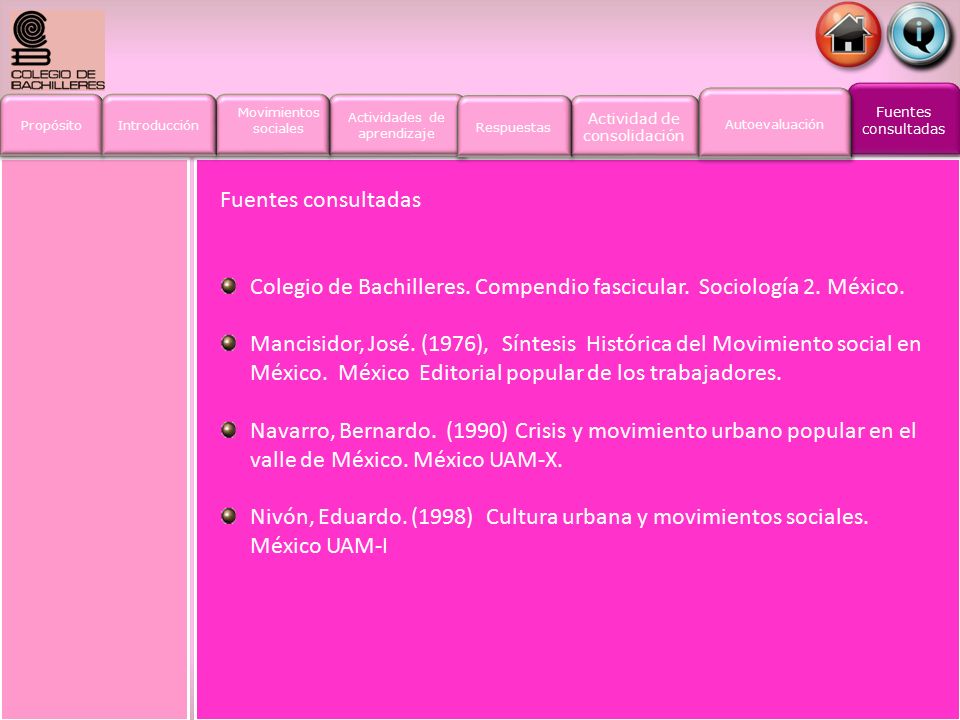
Task: Click the 'valle de México. México UAM-X.' line
Action: point(406,460)
